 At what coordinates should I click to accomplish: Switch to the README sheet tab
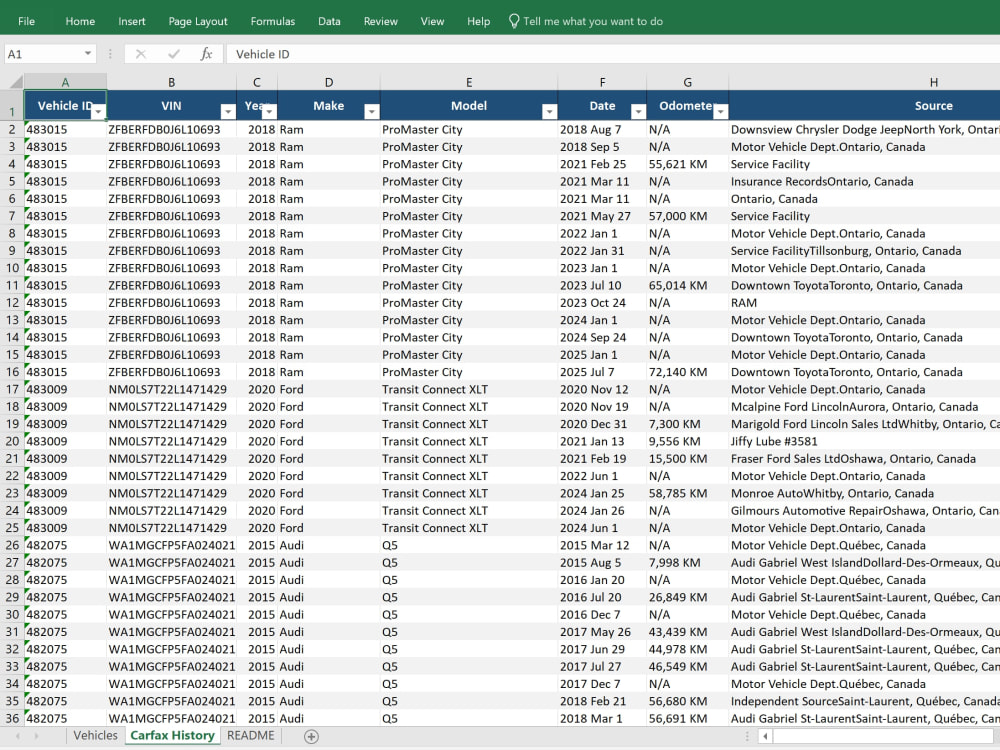click(x=251, y=735)
